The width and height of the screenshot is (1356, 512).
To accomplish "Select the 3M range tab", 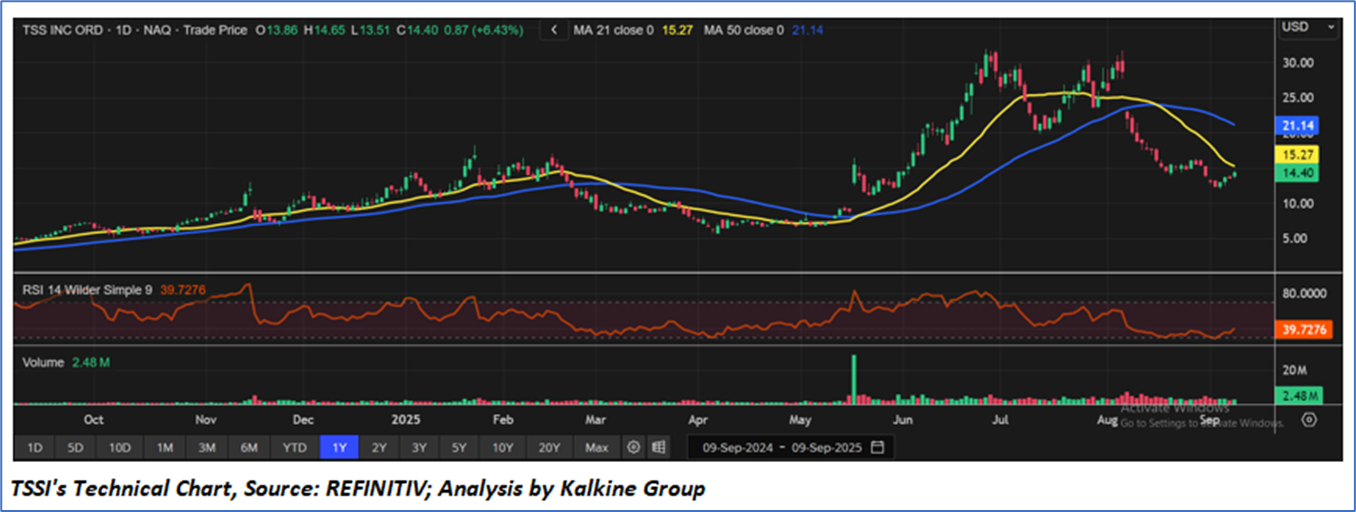I will coord(207,447).
